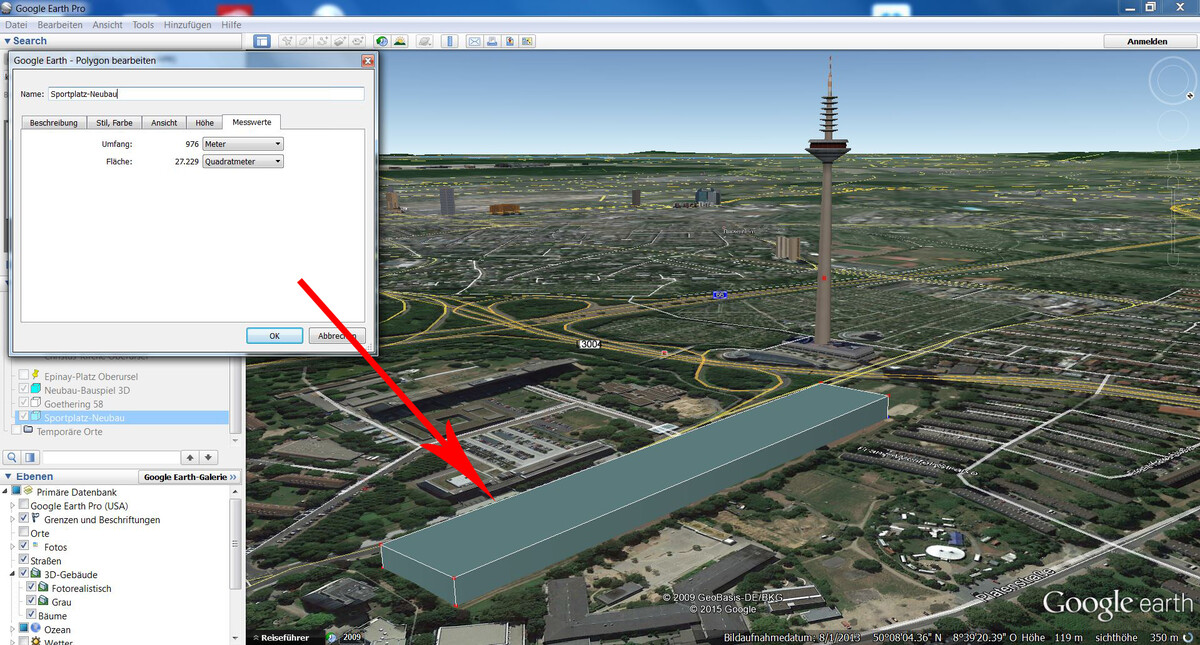
Task: Enable the Google Earth Pro (USA) layer
Action: coord(24,506)
